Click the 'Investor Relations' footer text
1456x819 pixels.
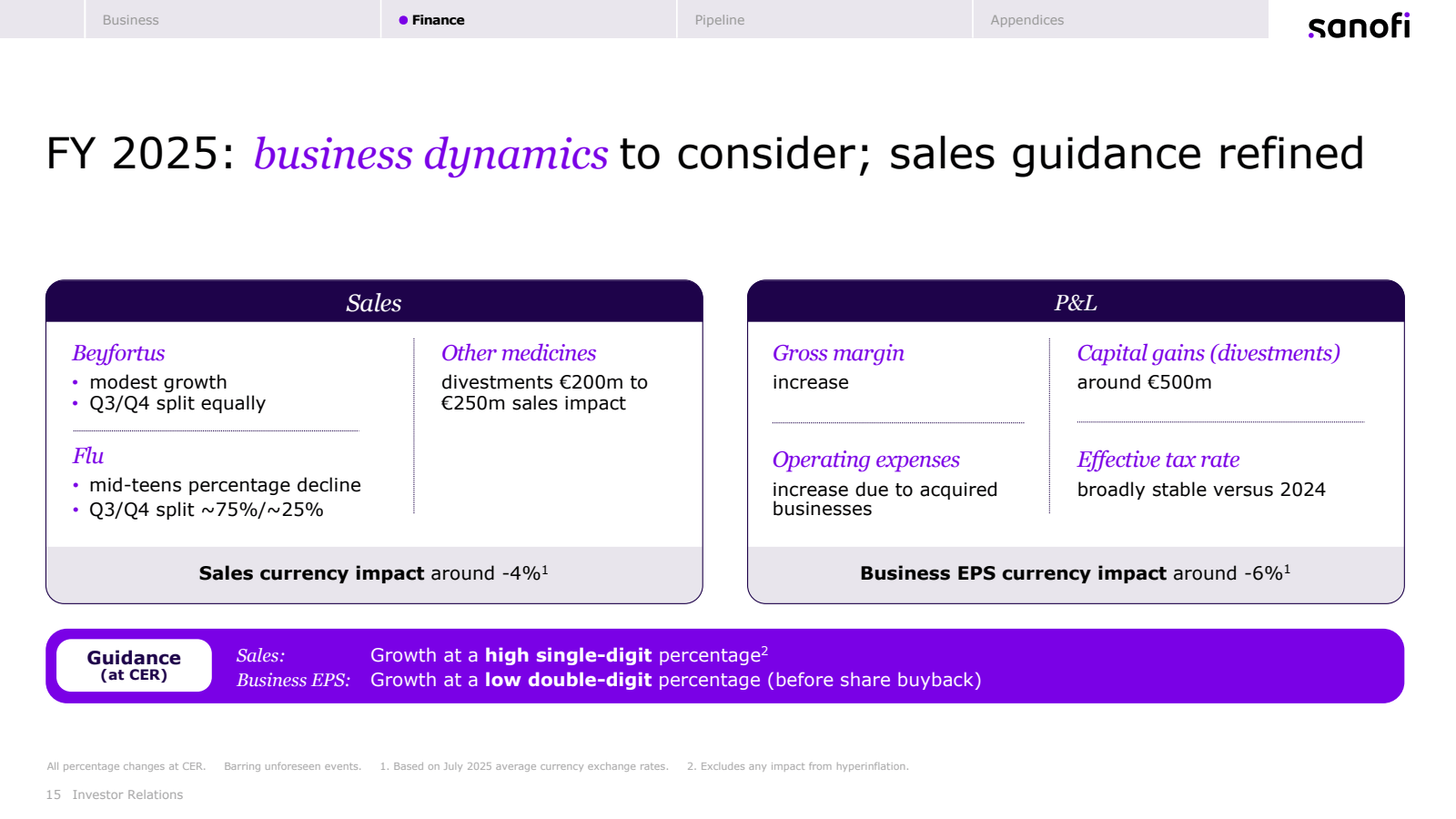coord(127,794)
